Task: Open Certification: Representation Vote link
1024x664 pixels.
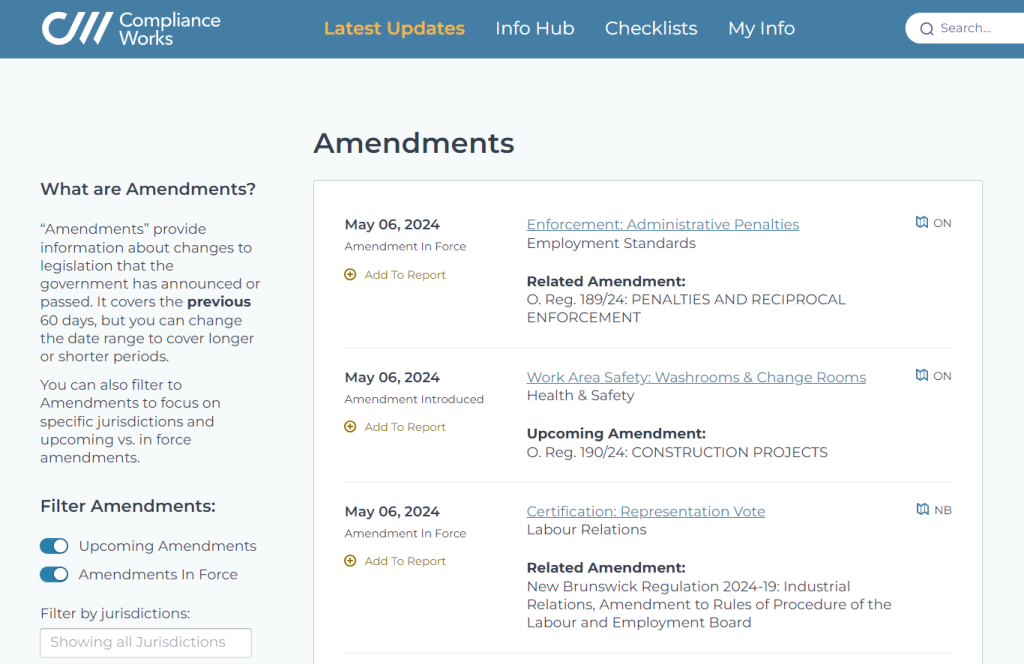Action: [x=646, y=511]
